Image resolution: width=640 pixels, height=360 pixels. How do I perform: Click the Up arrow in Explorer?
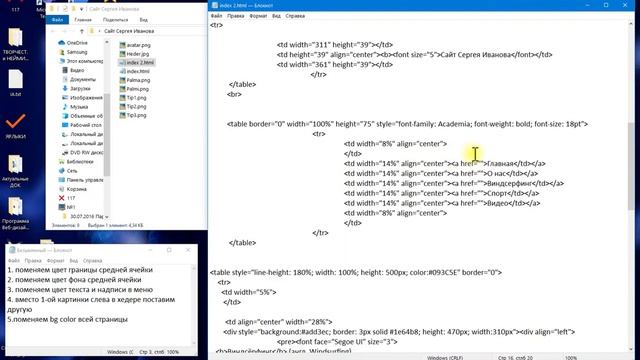tap(82, 31)
